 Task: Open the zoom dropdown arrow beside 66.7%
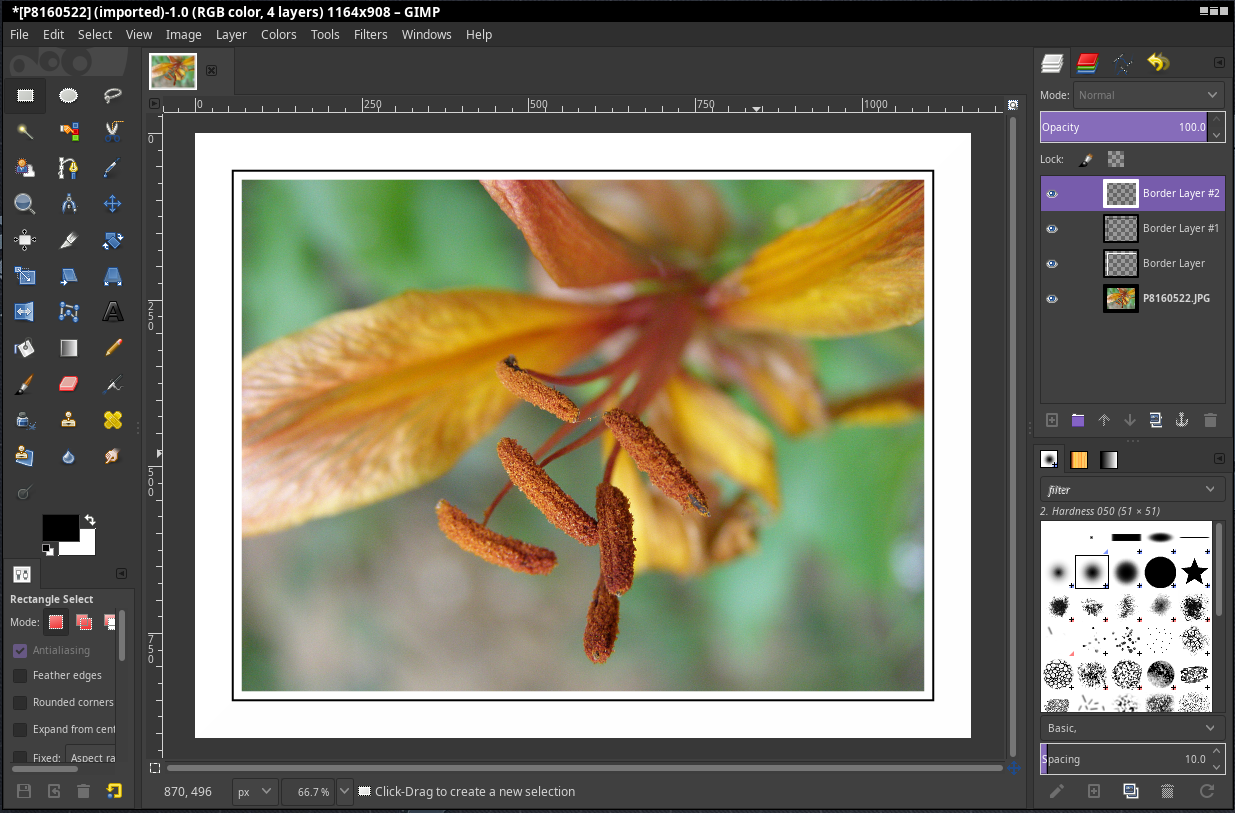click(345, 791)
